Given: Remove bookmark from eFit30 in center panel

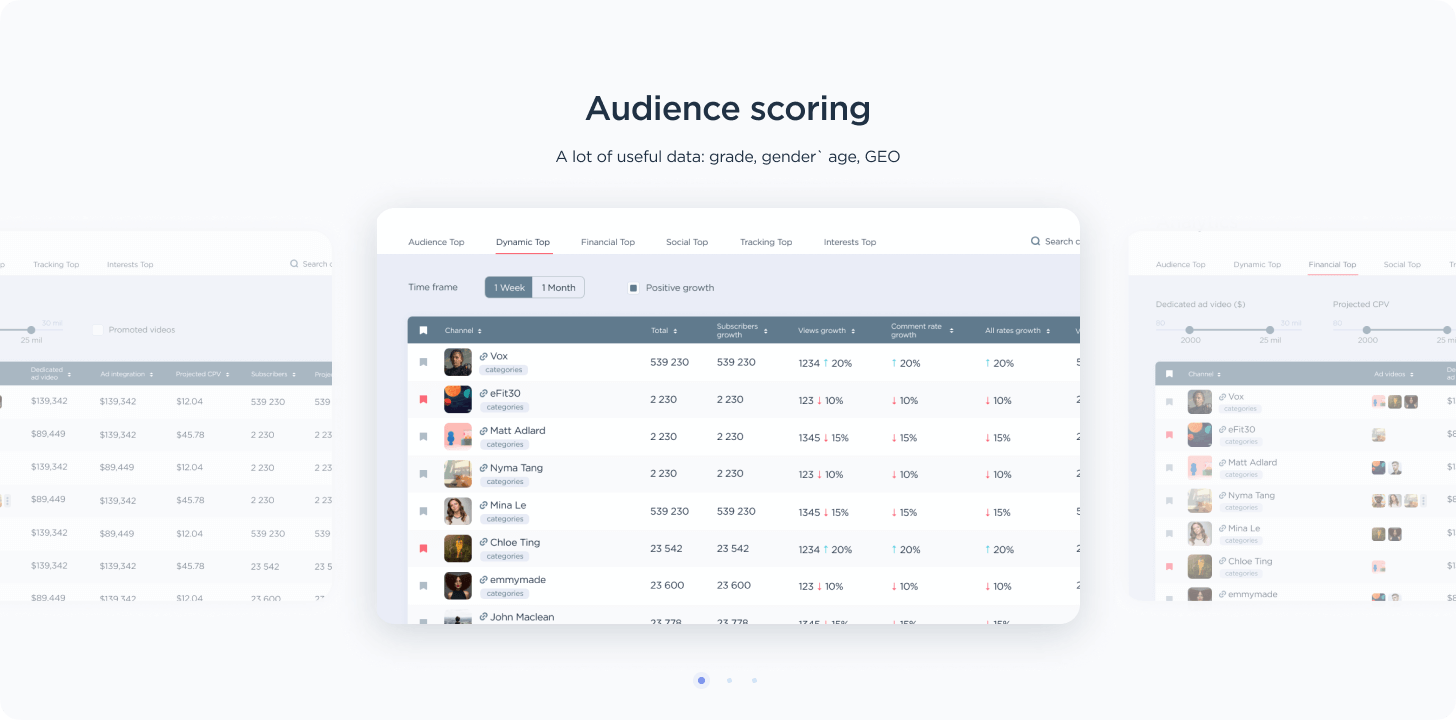Looking at the screenshot, I should click(423, 399).
